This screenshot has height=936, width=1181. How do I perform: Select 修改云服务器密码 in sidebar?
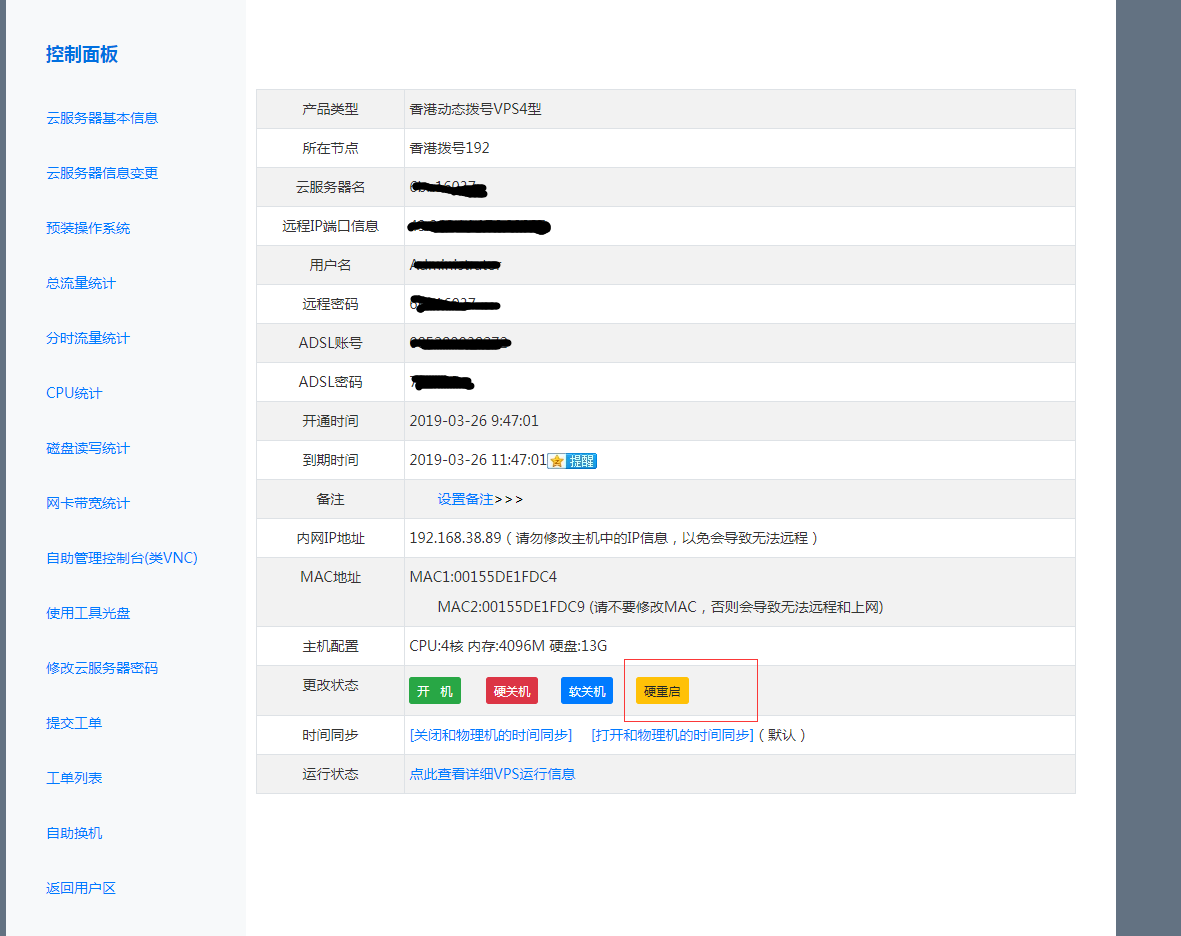pyautogui.click(x=102, y=668)
